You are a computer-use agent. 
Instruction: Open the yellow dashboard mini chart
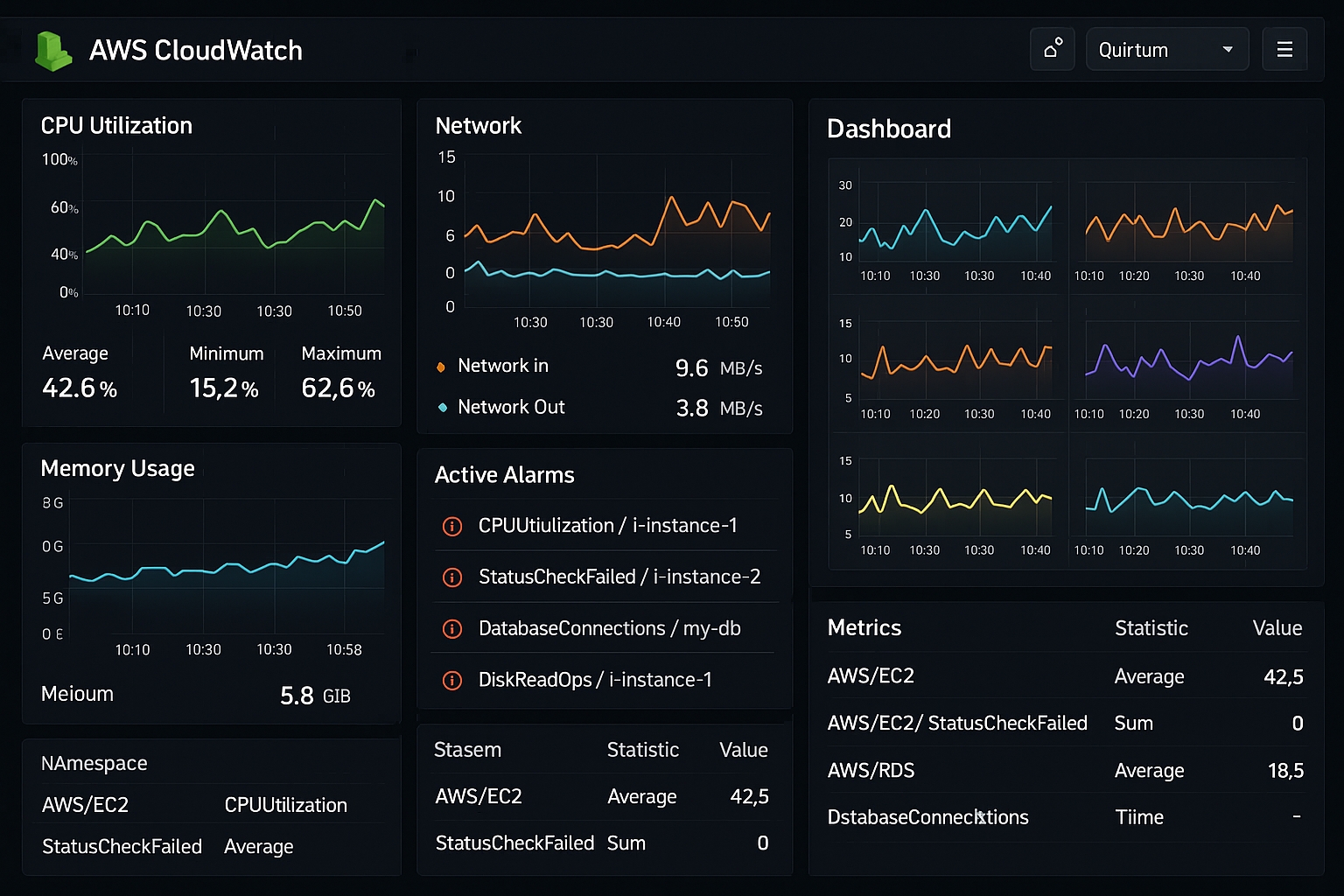click(x=955, y=499)
